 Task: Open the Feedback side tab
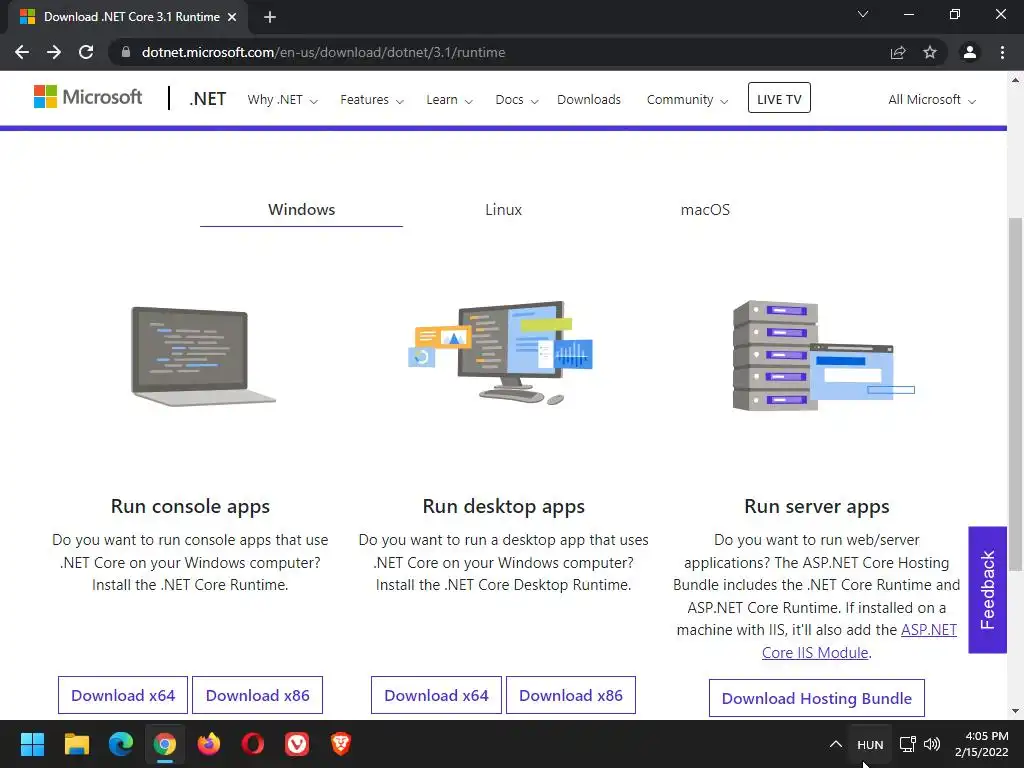tap(987, 590)
